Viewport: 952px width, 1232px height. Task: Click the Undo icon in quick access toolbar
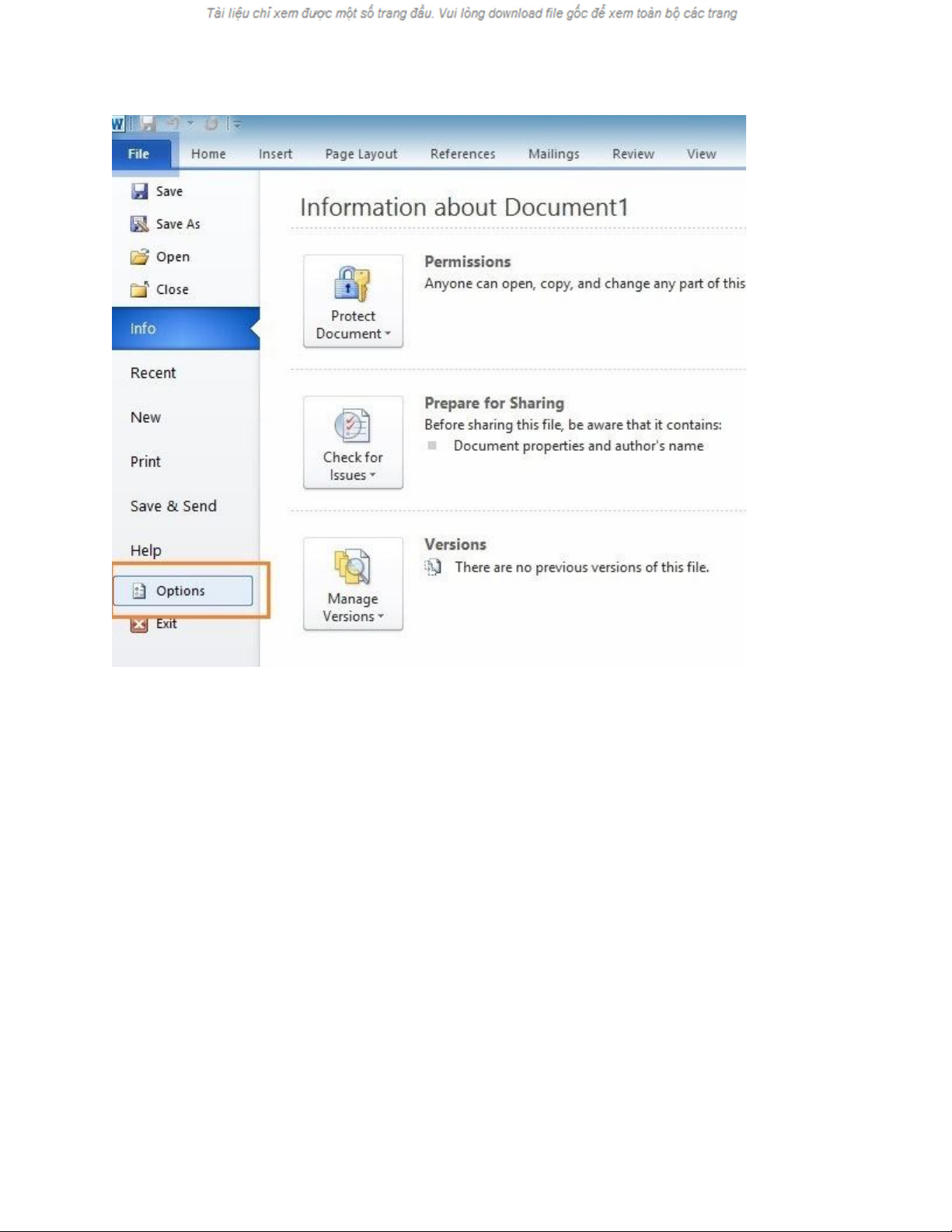coord(173,124)
